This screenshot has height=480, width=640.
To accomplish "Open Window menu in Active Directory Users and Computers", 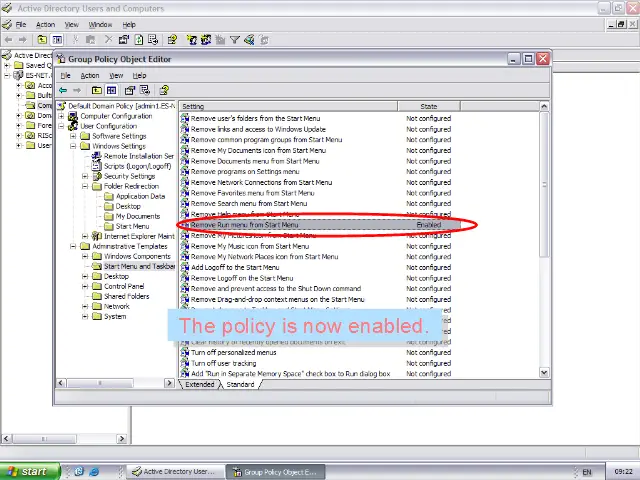I will point(100,24).
